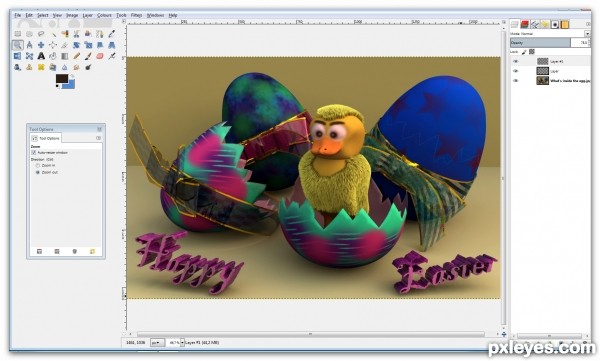Click the active Zoom magnifier tool
Viewport: 600px width, 361px height.
click(x=18, y=45)
